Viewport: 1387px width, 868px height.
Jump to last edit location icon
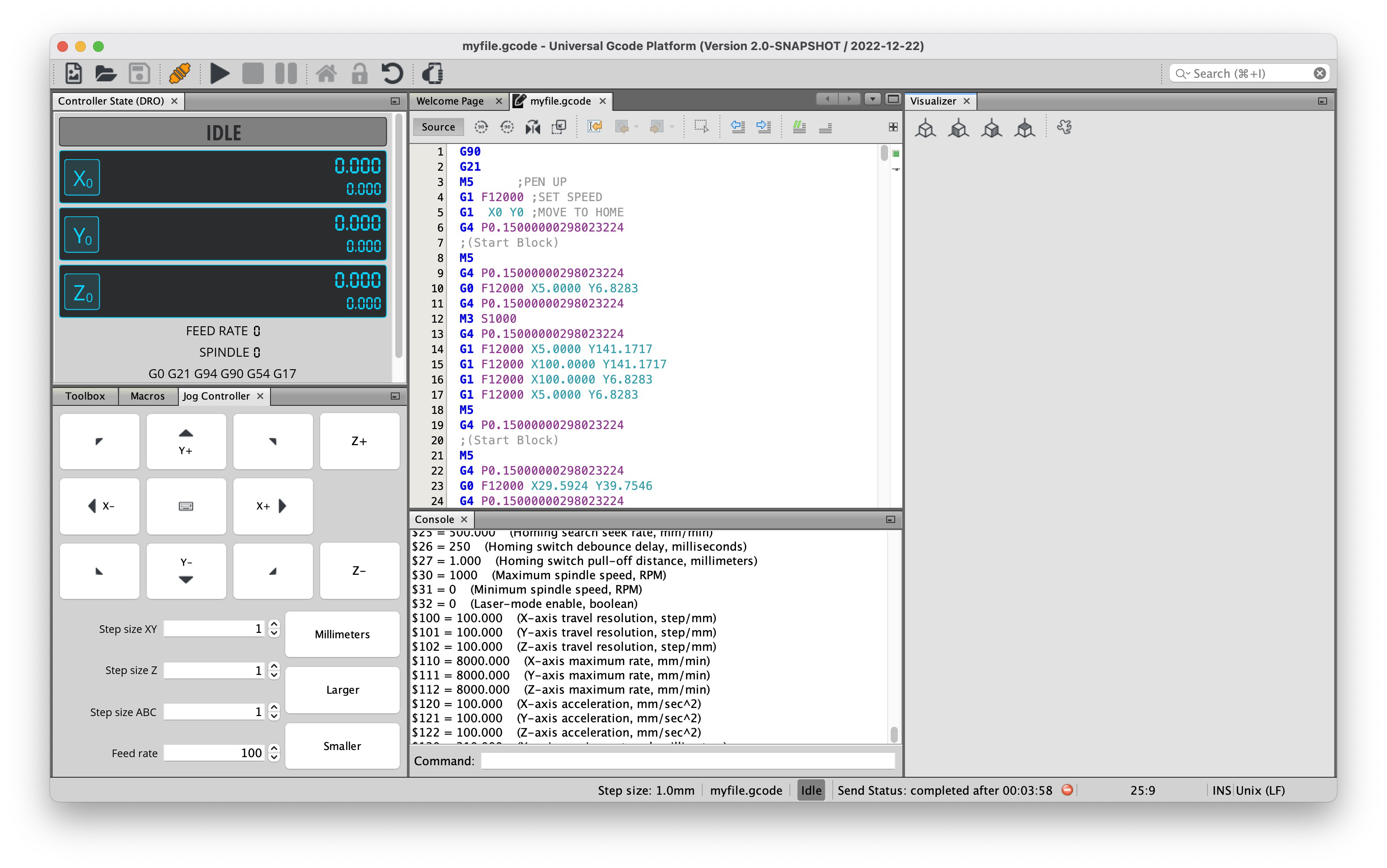pos(594,127)
